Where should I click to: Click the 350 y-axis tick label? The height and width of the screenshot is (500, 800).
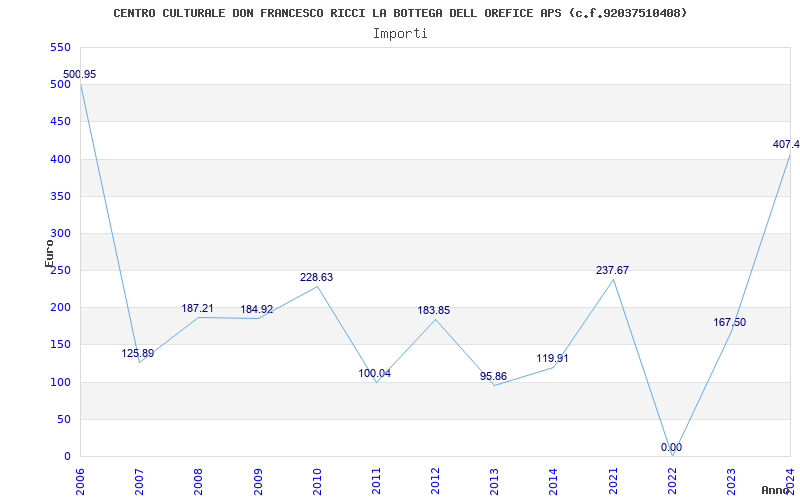pyautogui.click(x=60, y=196)
